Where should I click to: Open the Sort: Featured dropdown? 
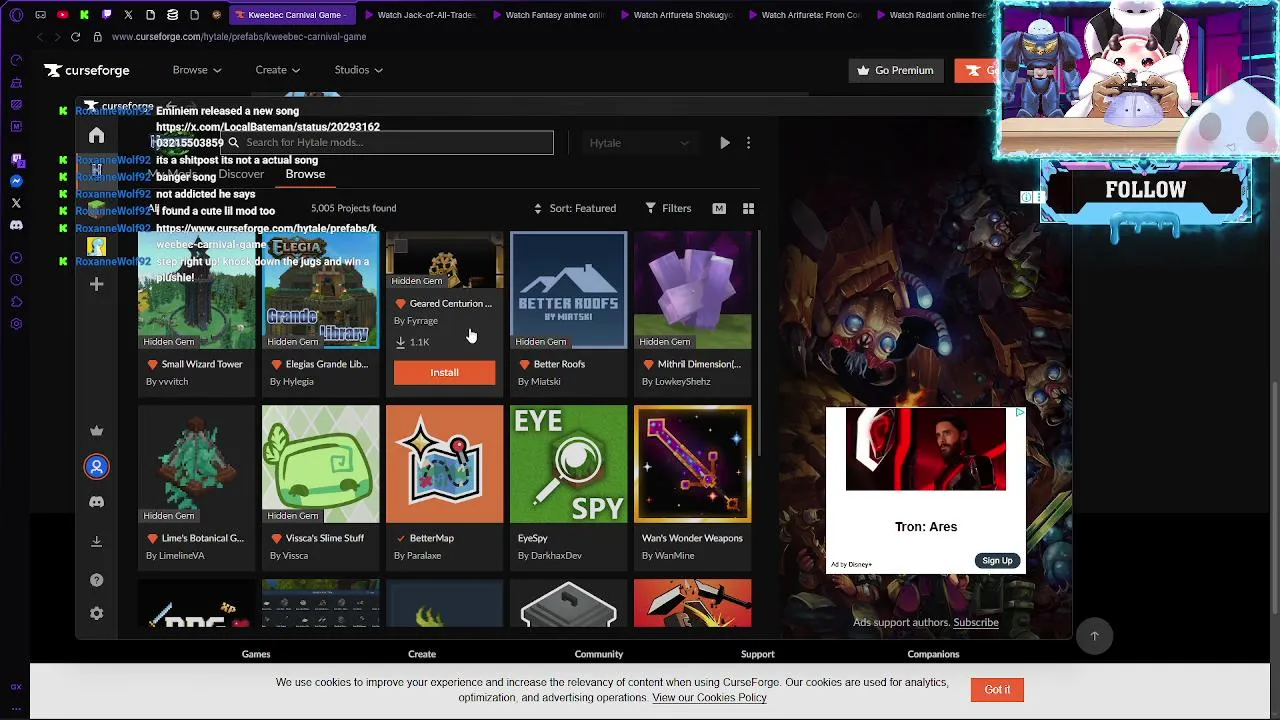point(574,208)
